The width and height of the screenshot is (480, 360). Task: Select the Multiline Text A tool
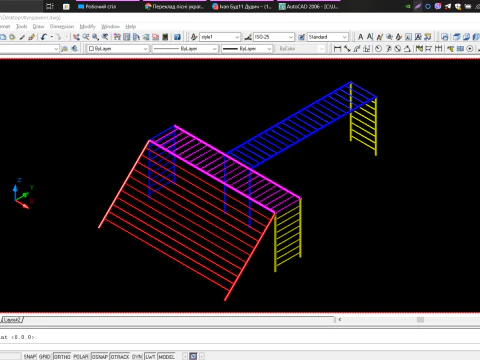tap(360, 37)
